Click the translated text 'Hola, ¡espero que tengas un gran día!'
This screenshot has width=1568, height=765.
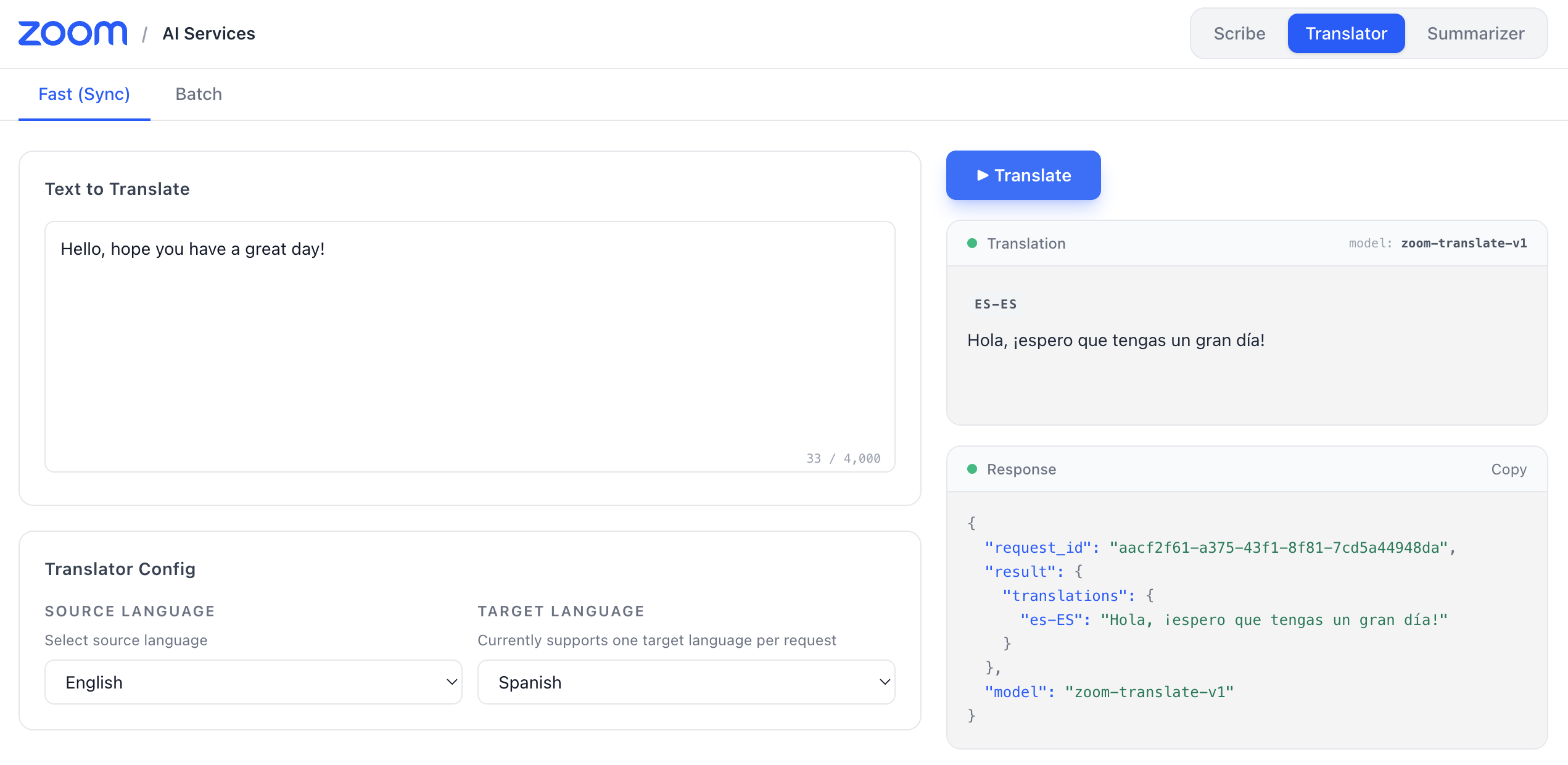pyautogui.click(x=1116, y=341)
